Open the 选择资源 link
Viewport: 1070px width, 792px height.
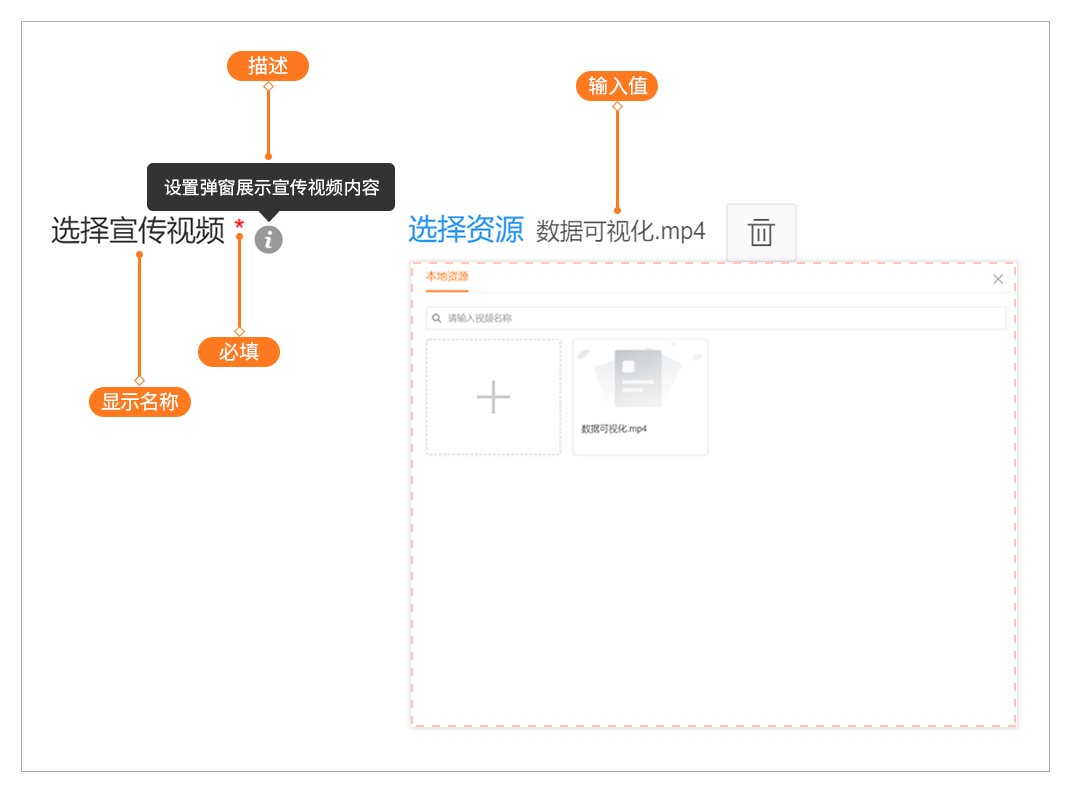coord(465,230)
